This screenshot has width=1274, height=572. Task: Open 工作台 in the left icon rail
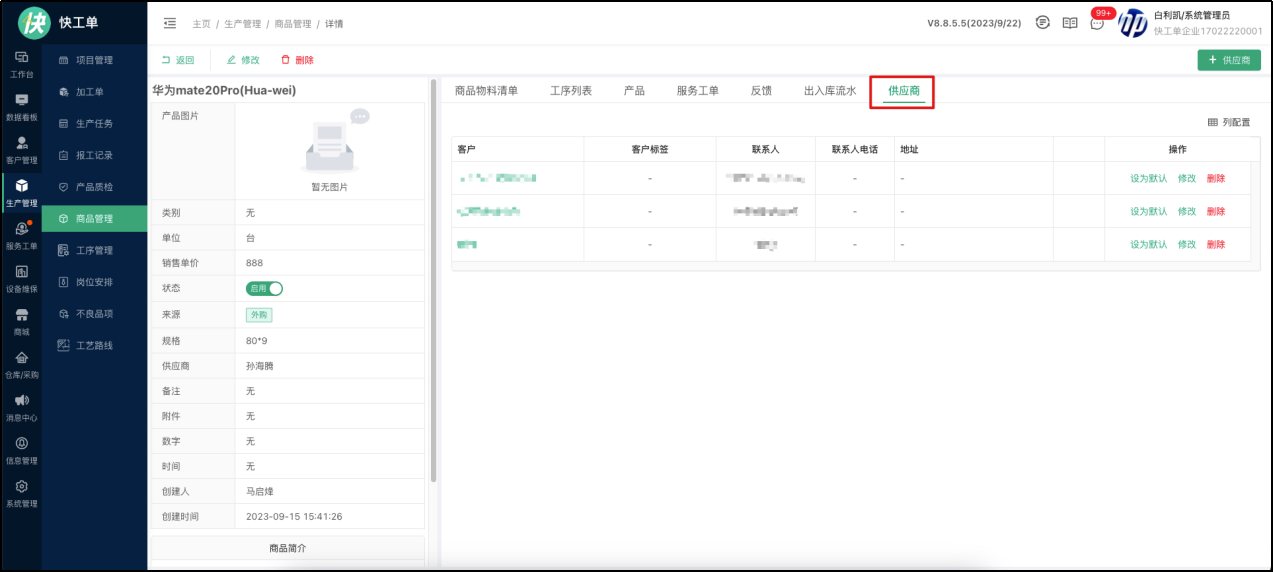[x=21, y=64]
